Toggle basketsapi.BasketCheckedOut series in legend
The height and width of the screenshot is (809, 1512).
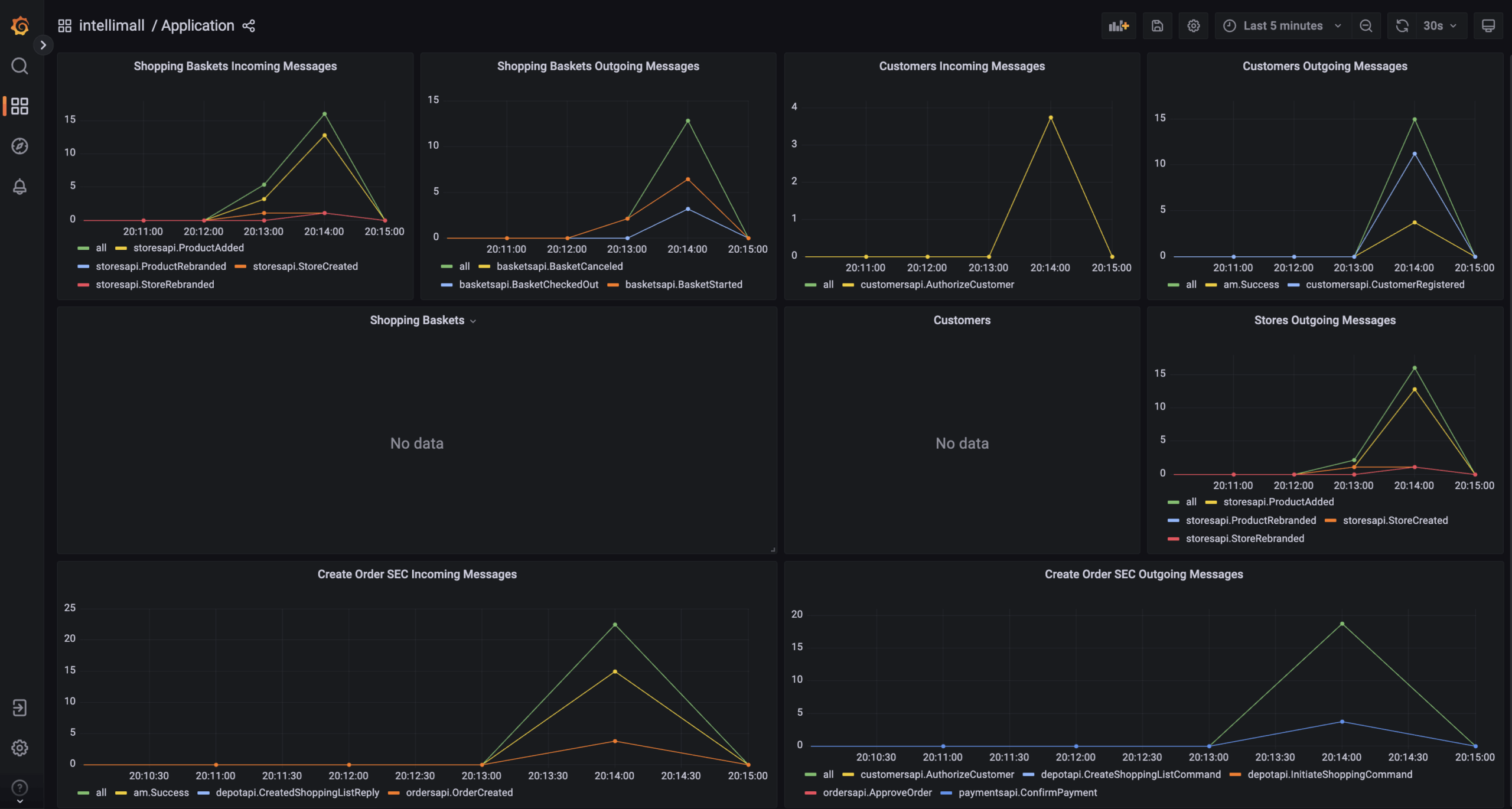pos(529,285)
